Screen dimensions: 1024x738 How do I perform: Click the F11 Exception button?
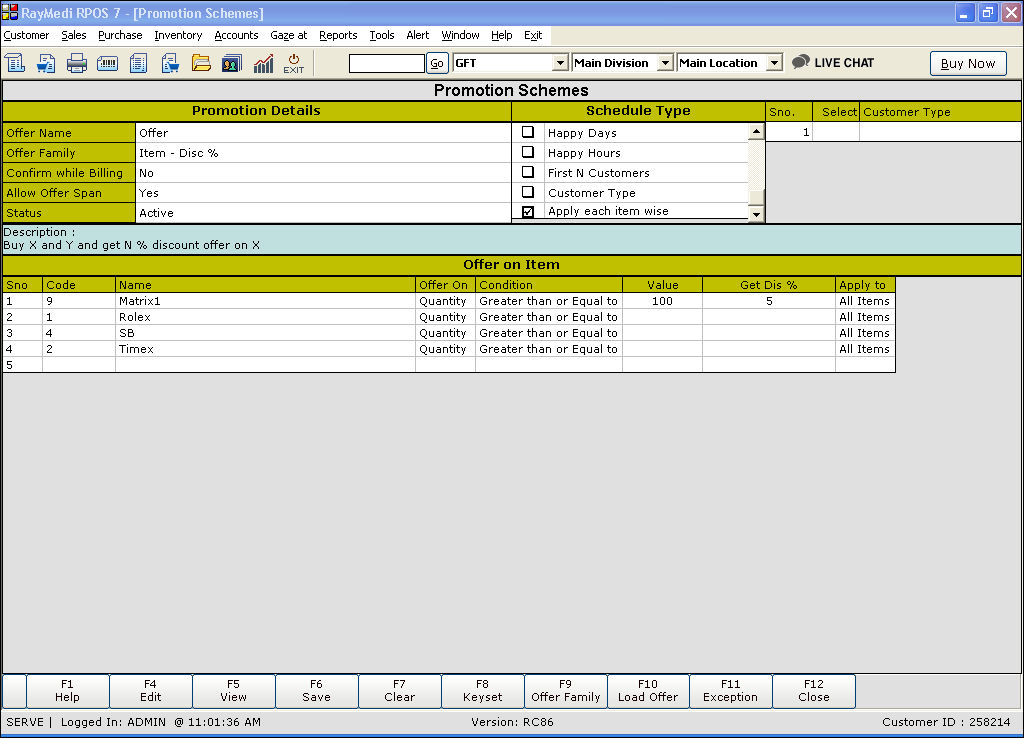[731, 691]
